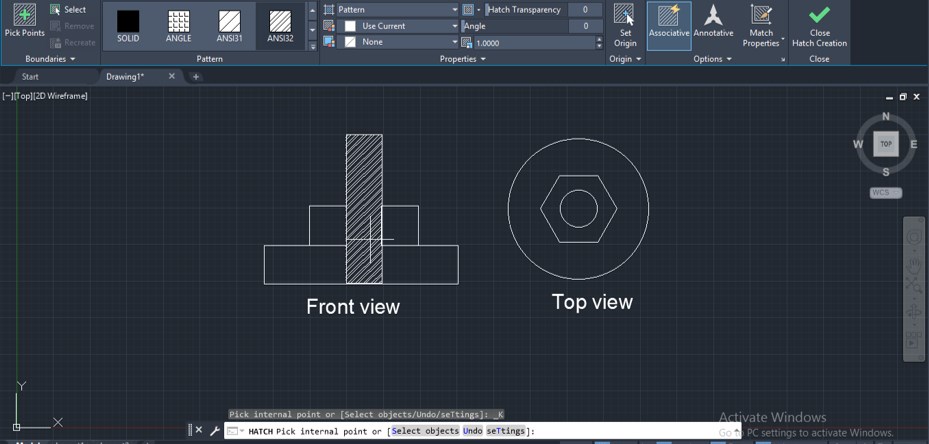Choose the SOLID hatch pattern swatch
The height and width of the screenshot is (444, 929).
point(128,26)
